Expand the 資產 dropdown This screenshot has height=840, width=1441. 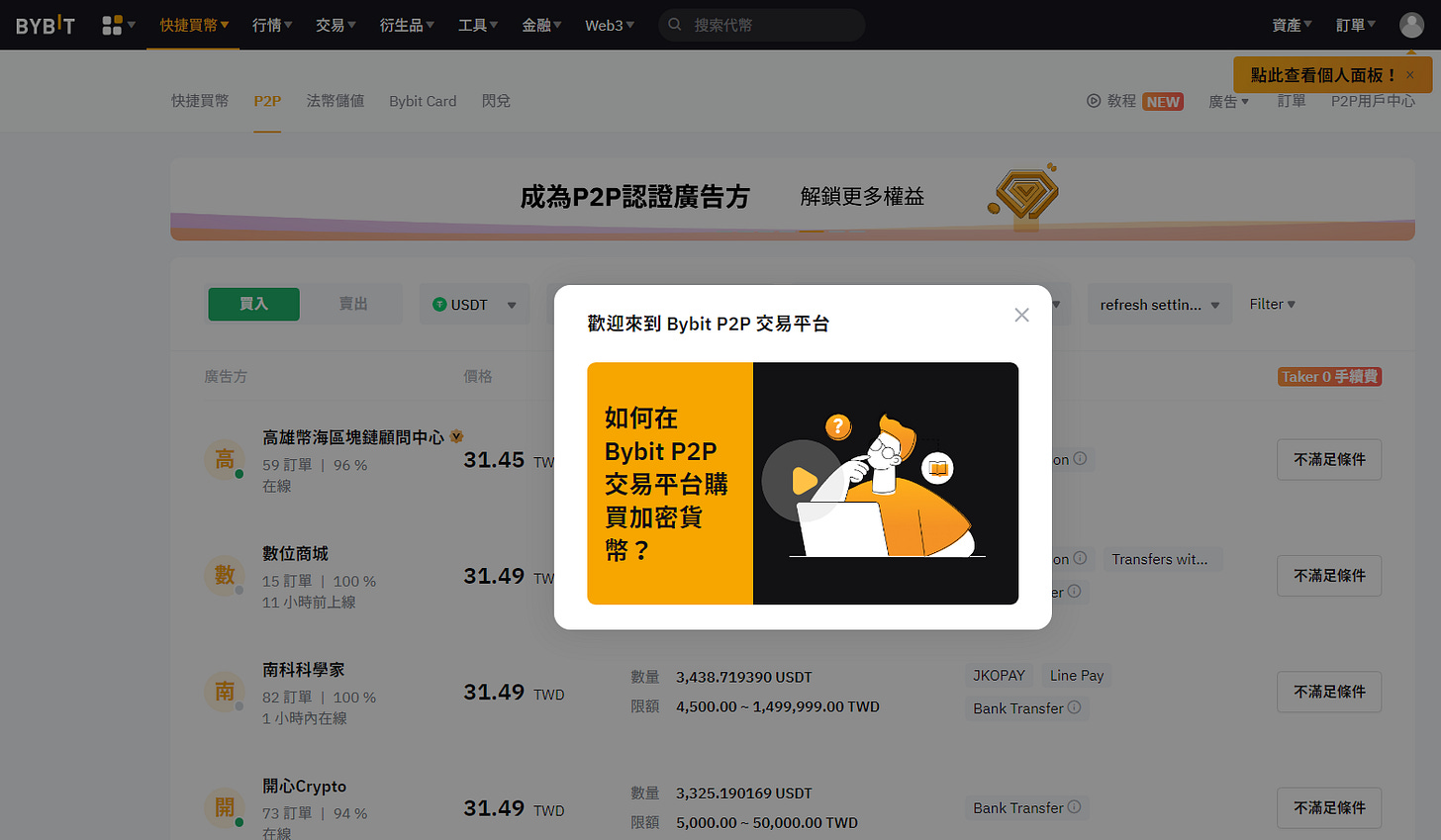tap(1292, 25)
